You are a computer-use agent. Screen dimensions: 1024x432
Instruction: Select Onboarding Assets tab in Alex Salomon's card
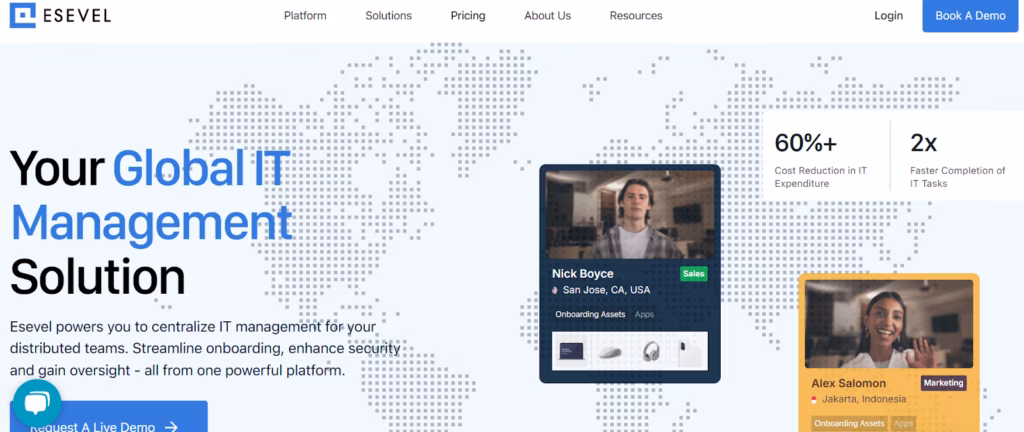pyautogui.click(x=850, y=424)
